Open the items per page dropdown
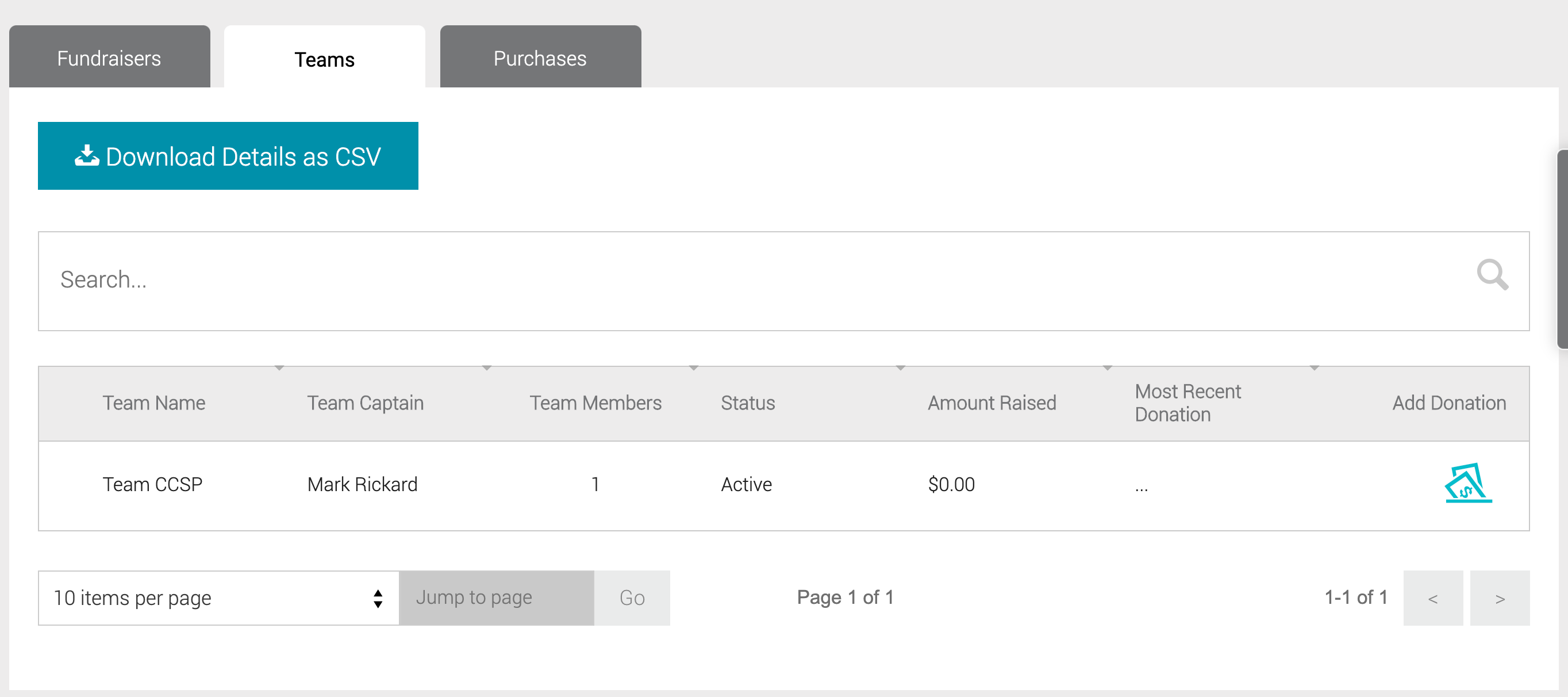The height and width of the screenshot is (697, 1568). [218, 598]
